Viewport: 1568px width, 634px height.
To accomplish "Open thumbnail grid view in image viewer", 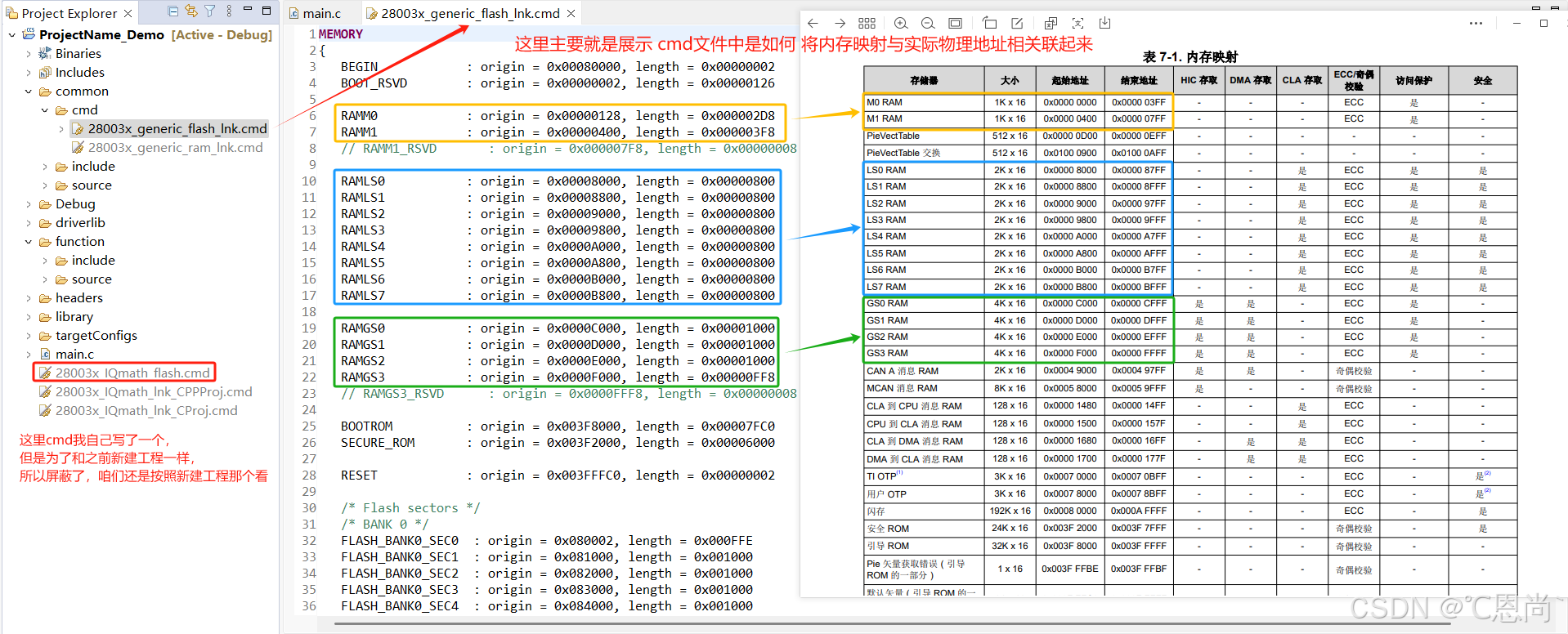I will tap(867, 23).
